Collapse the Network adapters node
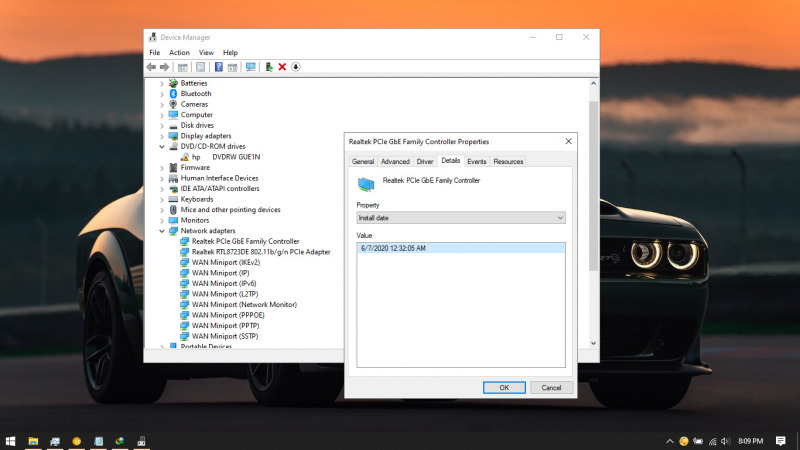 162,231
